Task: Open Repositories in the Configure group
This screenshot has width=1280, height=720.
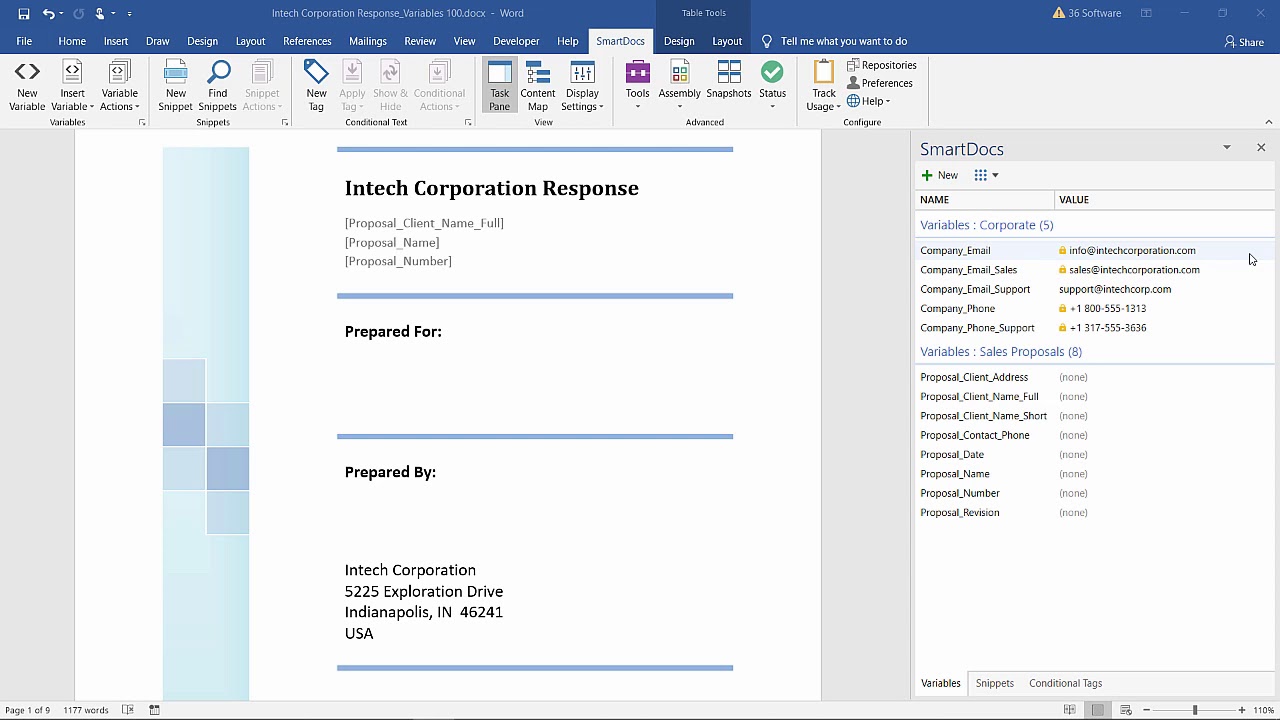Action: pyautogui.click(x=882, y=65)
